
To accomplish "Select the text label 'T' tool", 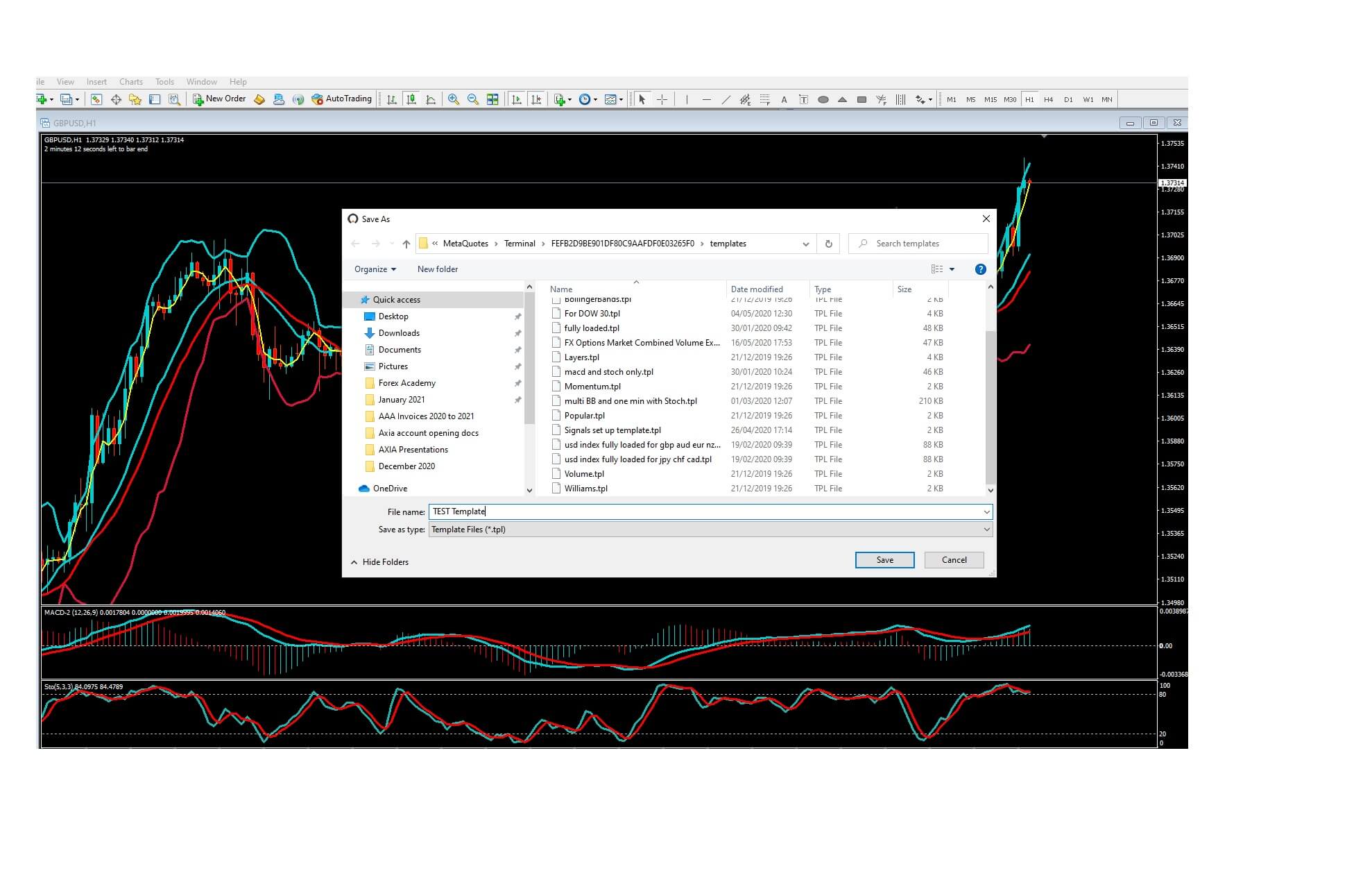I will point(803,99).
